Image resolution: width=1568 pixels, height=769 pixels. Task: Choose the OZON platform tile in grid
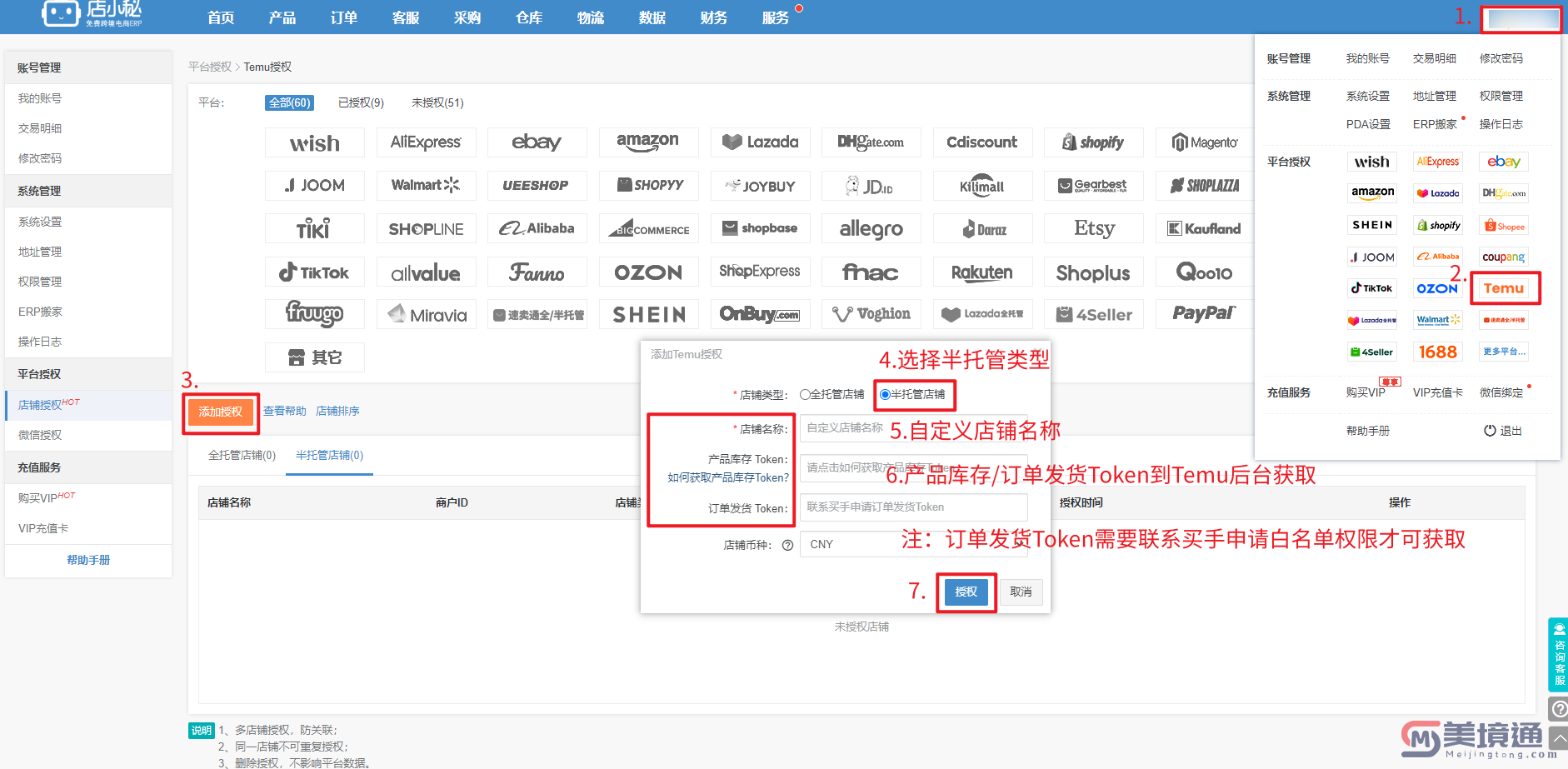tap(648, 272)
